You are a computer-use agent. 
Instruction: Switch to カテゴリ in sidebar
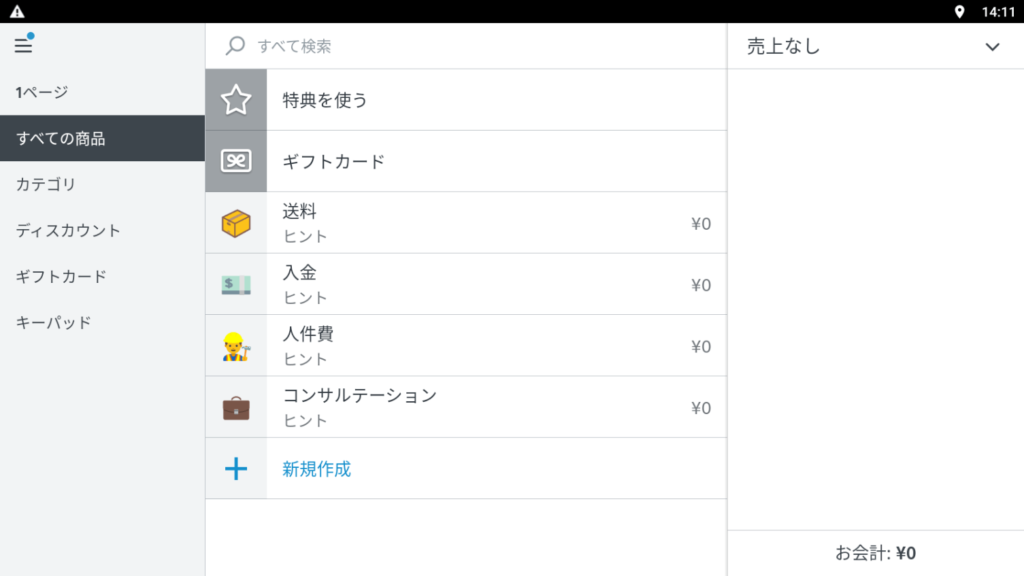46,184
